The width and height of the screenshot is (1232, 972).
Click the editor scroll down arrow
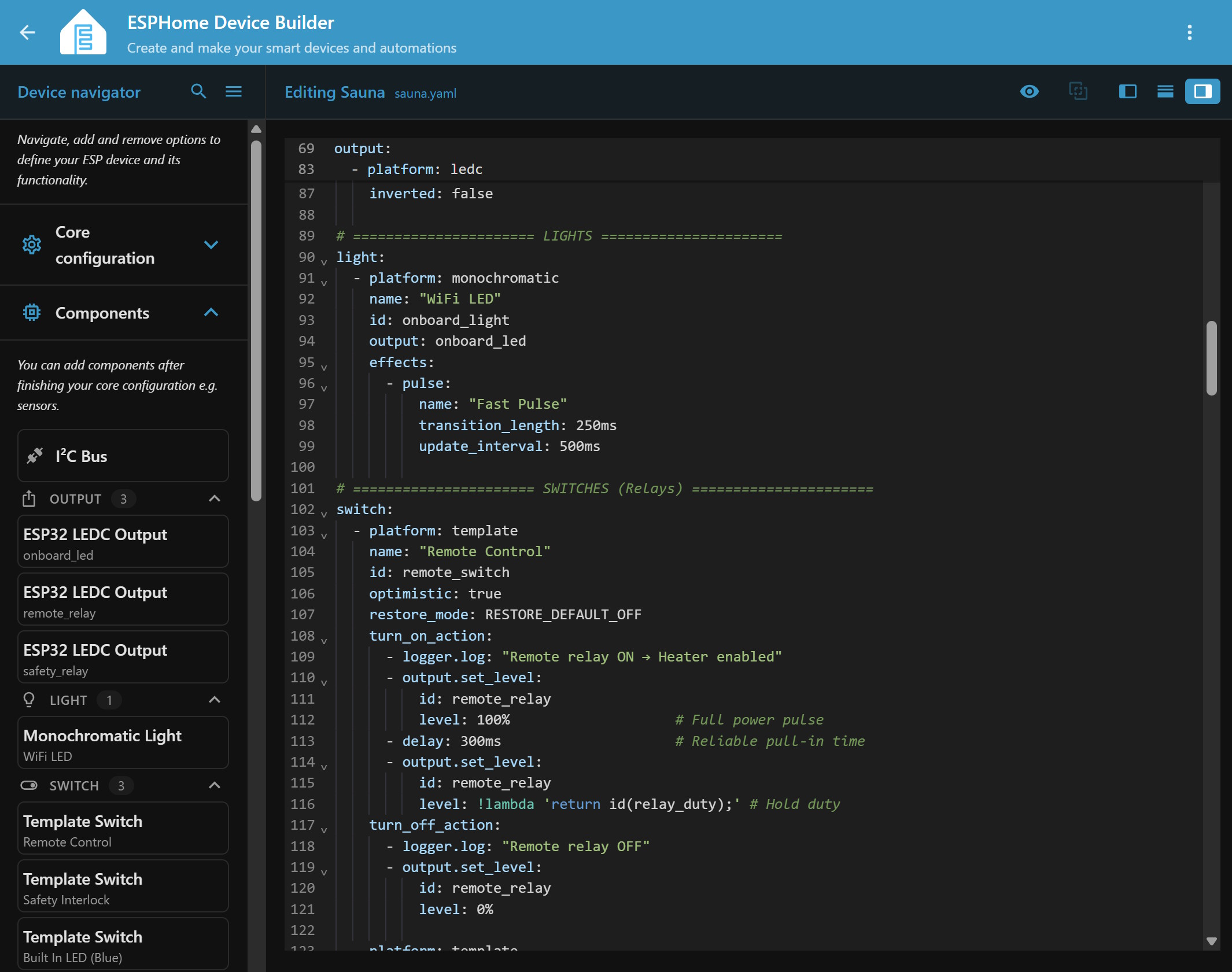(x=1211, y=941)
